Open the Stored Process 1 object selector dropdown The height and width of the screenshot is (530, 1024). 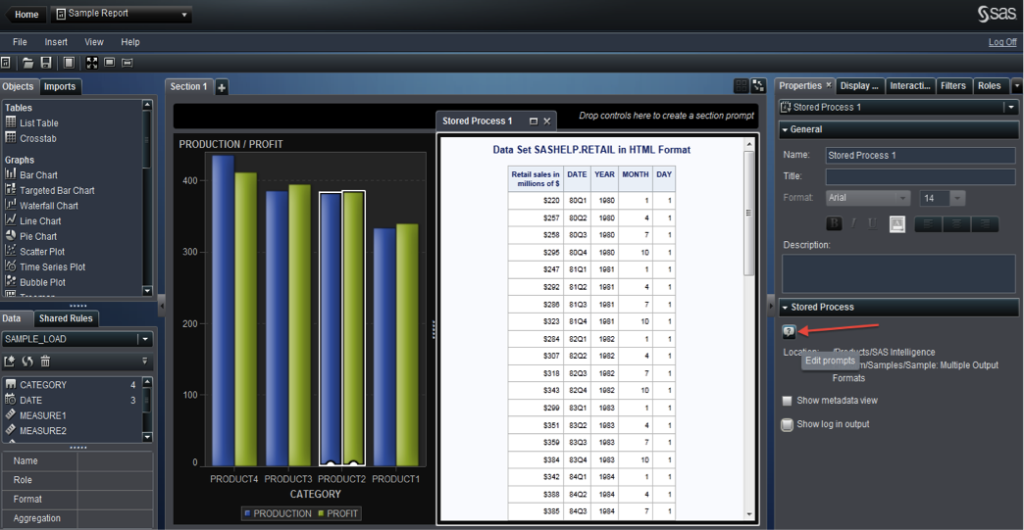click(x=1011, y=108)
